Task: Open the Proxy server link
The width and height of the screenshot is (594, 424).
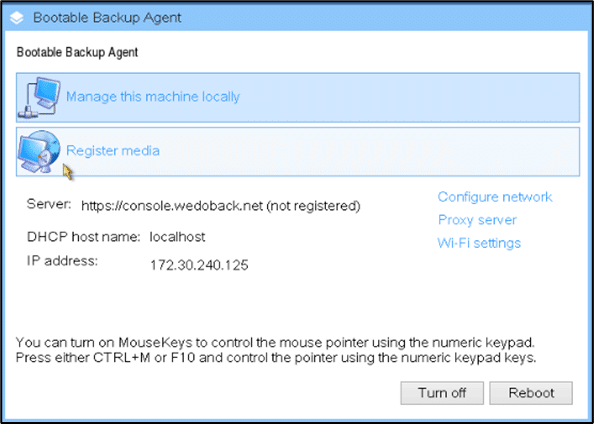Action: pyautogui.click(x=477, y=220)
